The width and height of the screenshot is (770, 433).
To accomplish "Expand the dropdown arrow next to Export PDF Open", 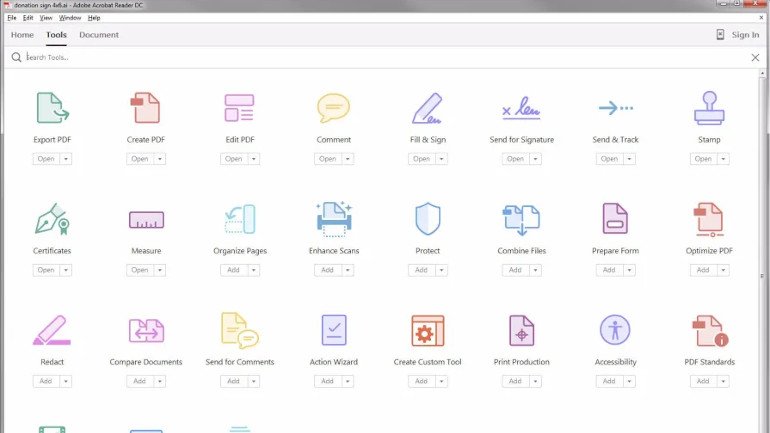I will pyautogui.click(x=66, y=159).
